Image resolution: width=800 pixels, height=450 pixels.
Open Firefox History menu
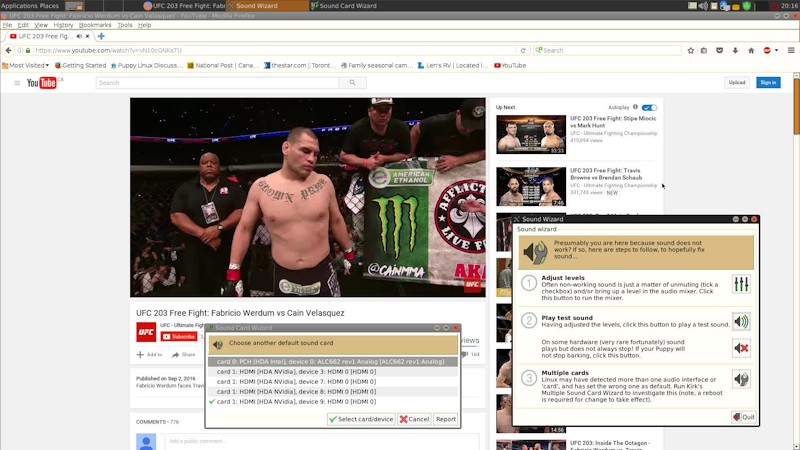point(63,25)
